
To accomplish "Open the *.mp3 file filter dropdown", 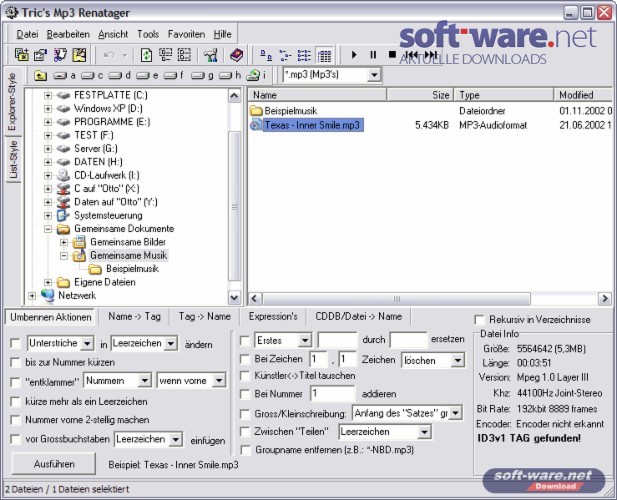I will (x=374, y=75).
